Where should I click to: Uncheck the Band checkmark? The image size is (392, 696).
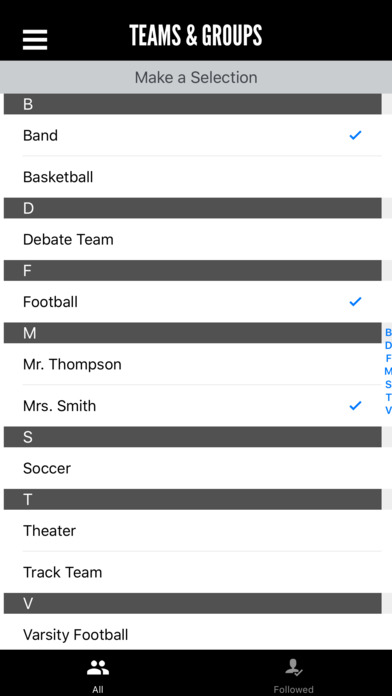(x=355, y=135)
